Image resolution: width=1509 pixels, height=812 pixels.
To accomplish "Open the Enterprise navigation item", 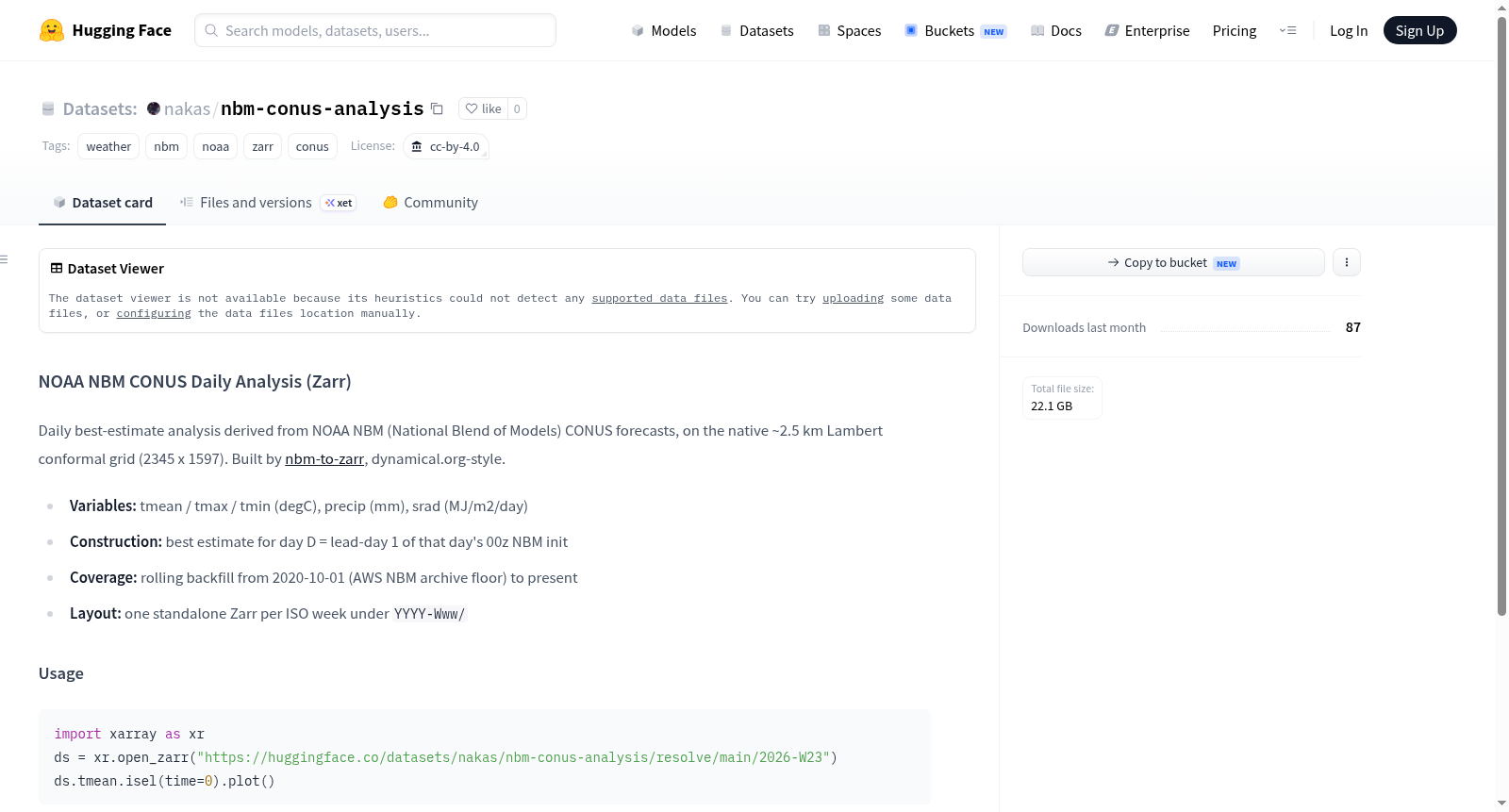I will pyautogui.click(x=1147, y=30).
